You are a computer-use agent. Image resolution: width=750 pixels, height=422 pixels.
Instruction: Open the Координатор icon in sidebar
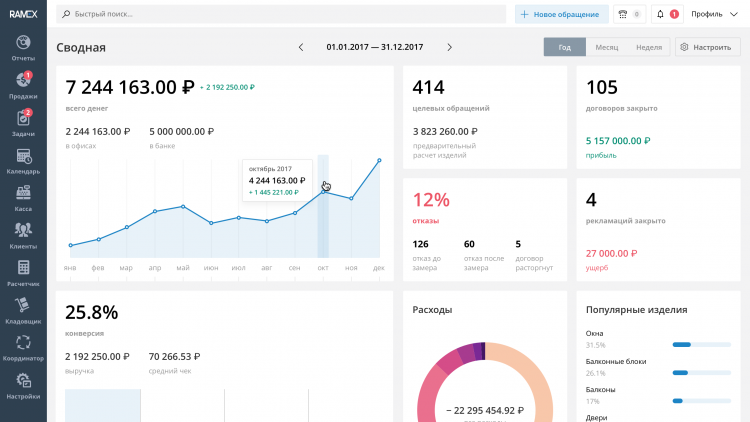point(23,346)
